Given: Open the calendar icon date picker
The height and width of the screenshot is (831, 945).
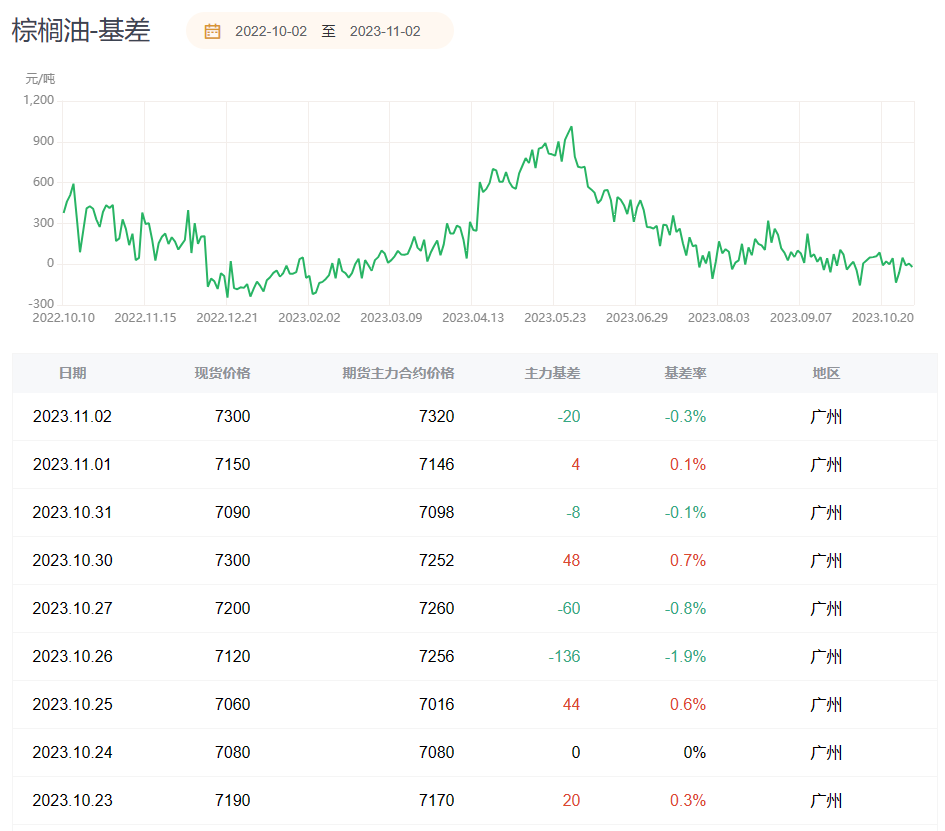Looking at the screenshot, I should [x=212, y=31].
